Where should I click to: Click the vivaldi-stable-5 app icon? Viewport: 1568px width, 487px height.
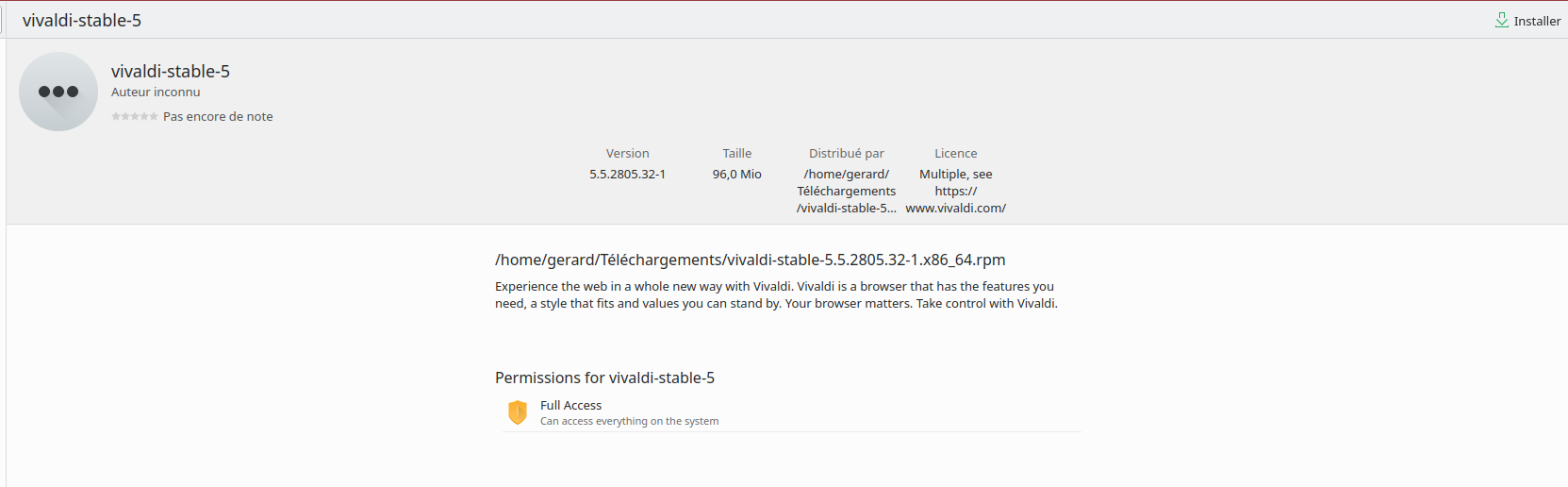click(58, 92)
